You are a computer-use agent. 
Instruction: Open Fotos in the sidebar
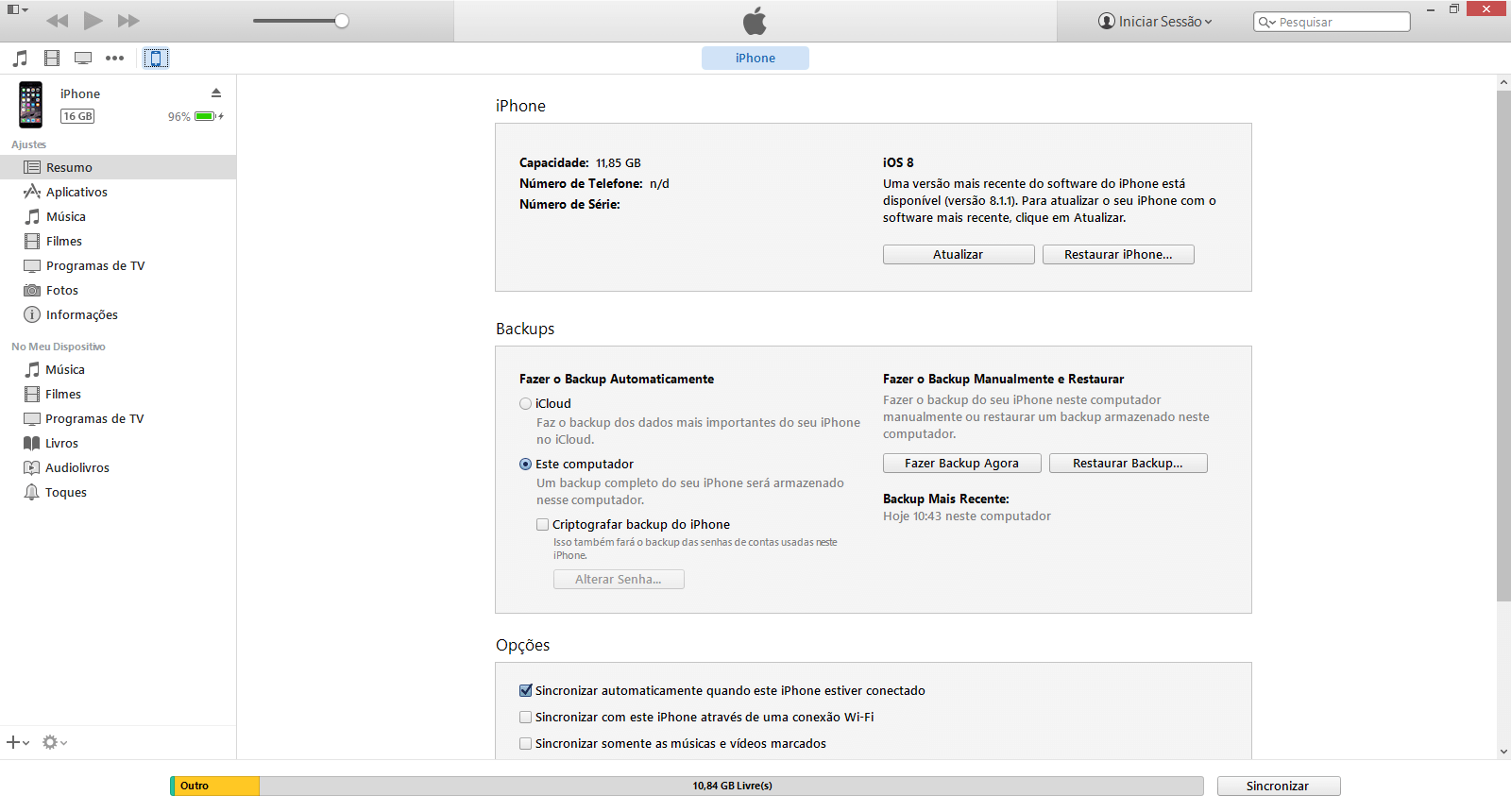pyautogui.click(x=118, y=290)
